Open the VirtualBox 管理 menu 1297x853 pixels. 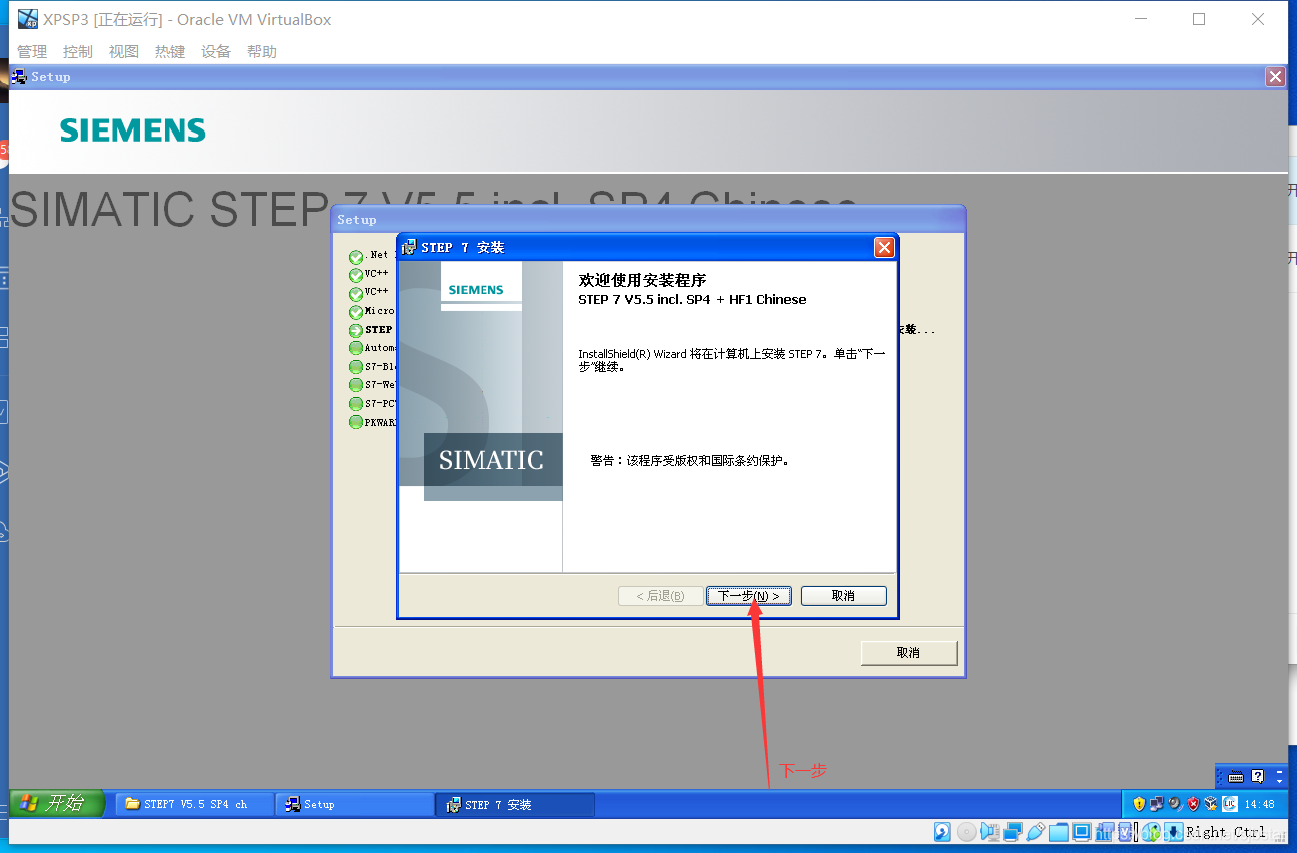[32, 52]
